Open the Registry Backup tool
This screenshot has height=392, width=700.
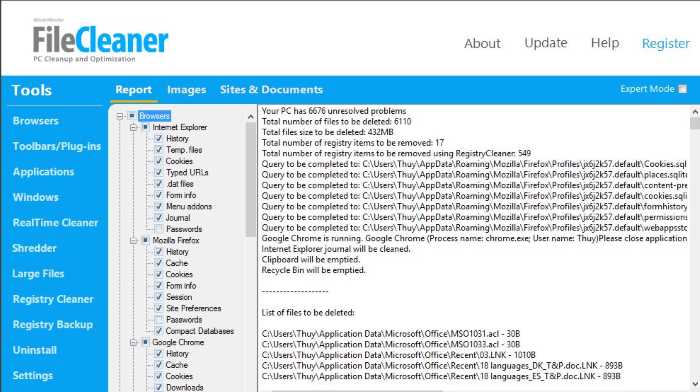(x=53, y=325)
